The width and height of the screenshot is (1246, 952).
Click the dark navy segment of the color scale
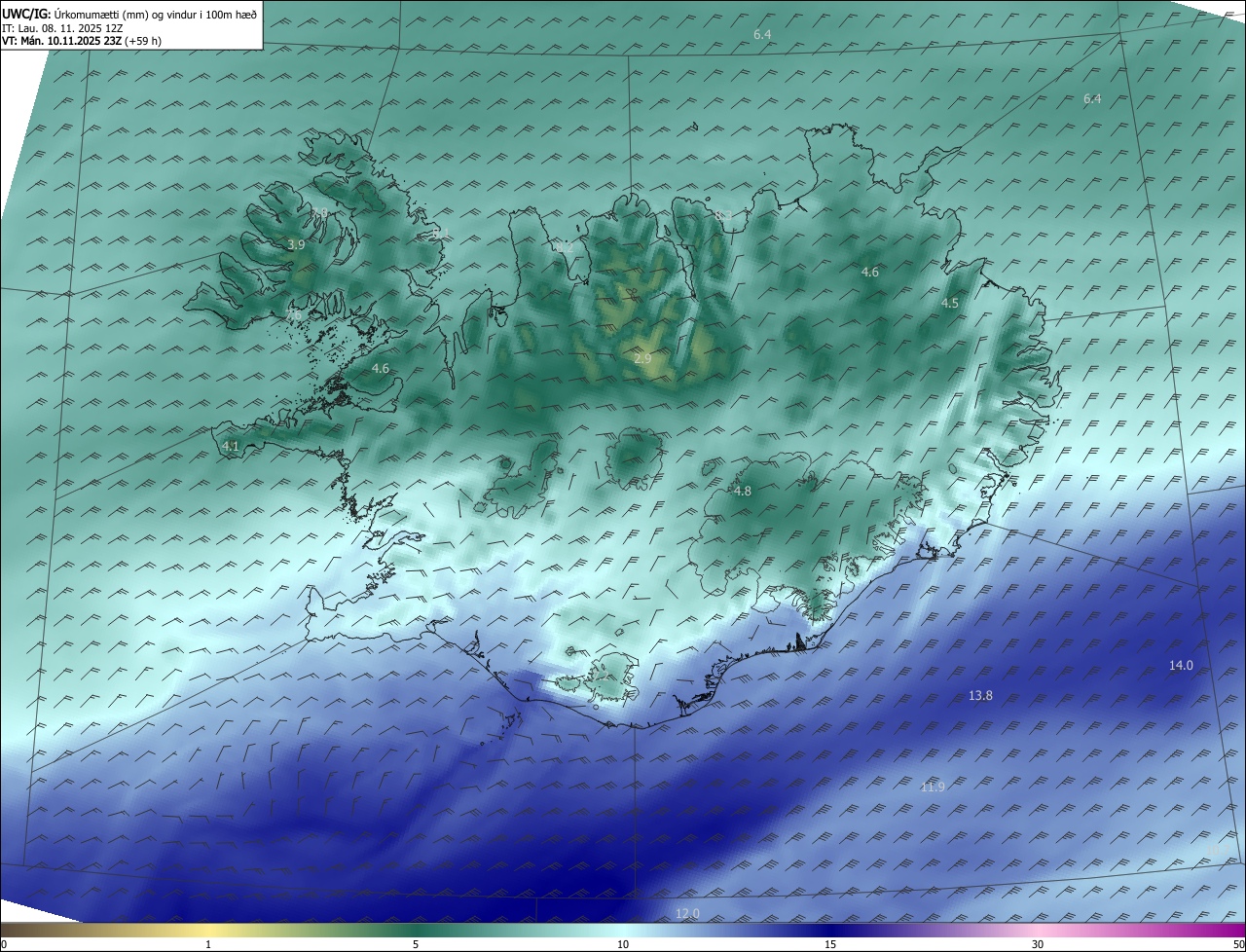[x=830, y=931]
